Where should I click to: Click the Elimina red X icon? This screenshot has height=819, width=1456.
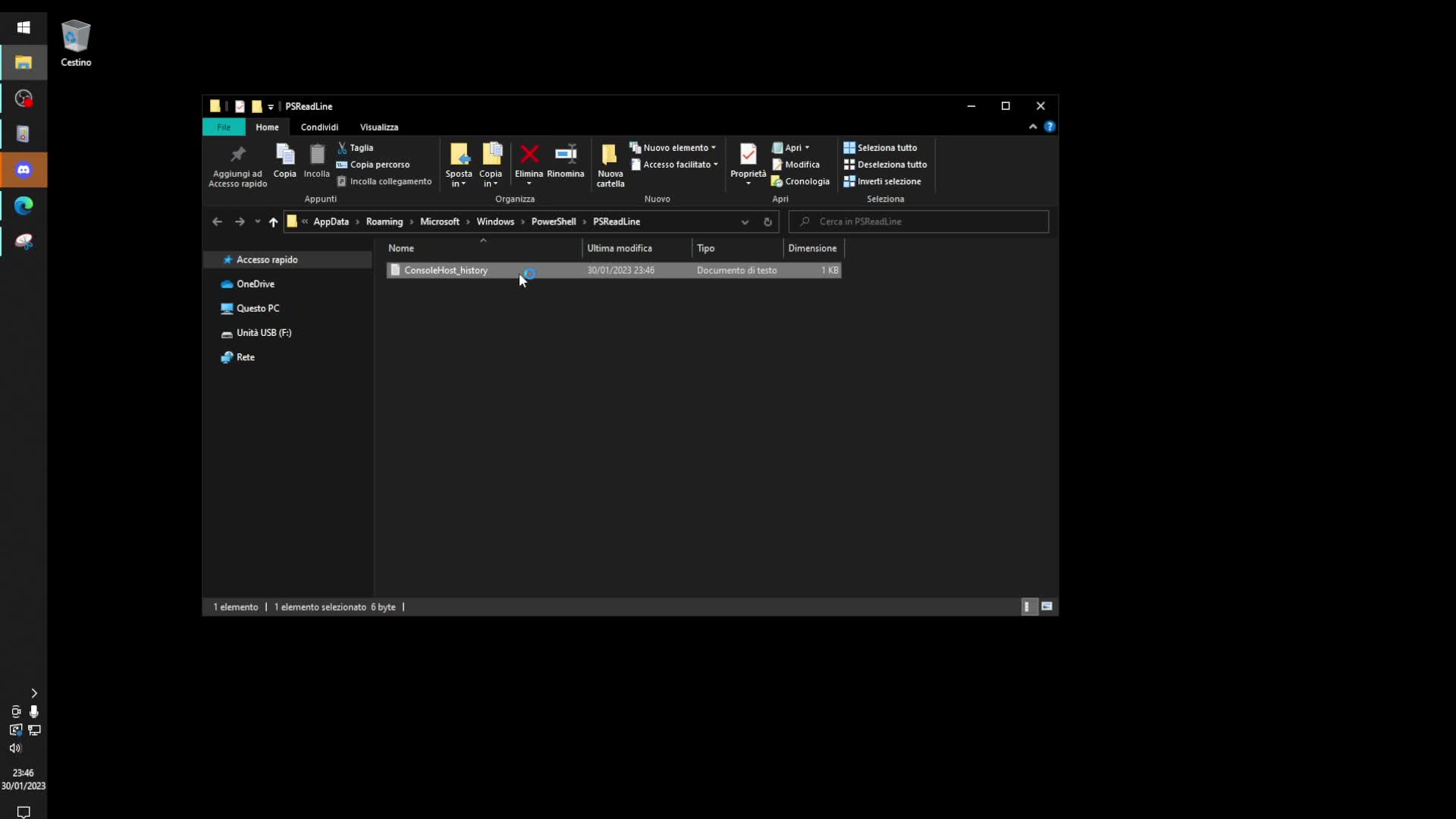pos(529,155)
